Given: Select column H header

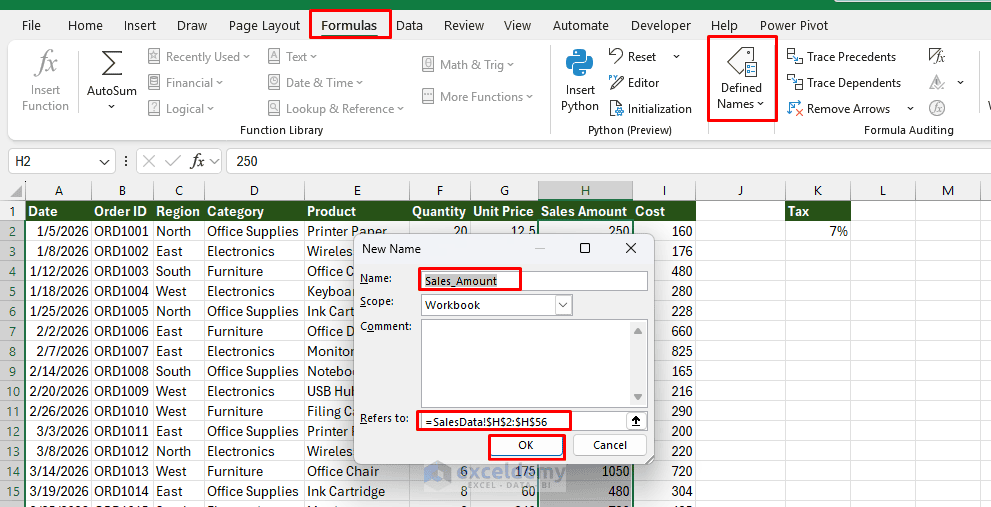Looking at the screenshot, I should tap(585, 191).
